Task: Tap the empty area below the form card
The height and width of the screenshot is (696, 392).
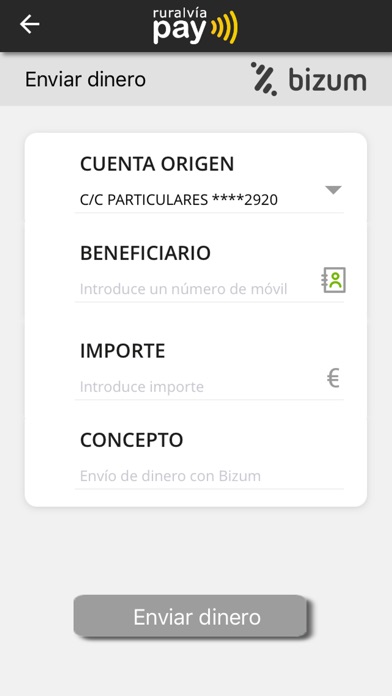Action: click(196, 550)
